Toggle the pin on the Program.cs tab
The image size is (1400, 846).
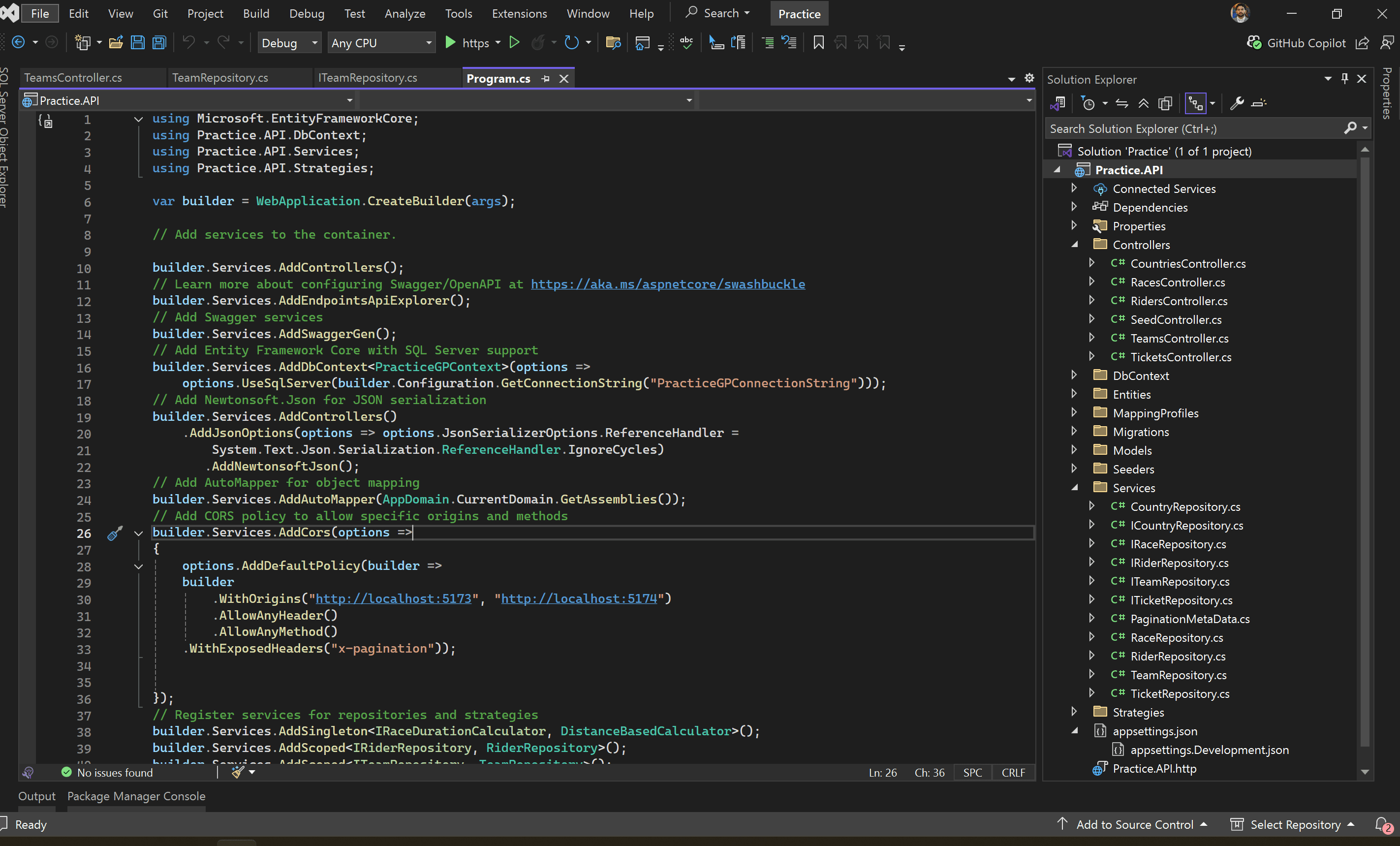[545, 78]
